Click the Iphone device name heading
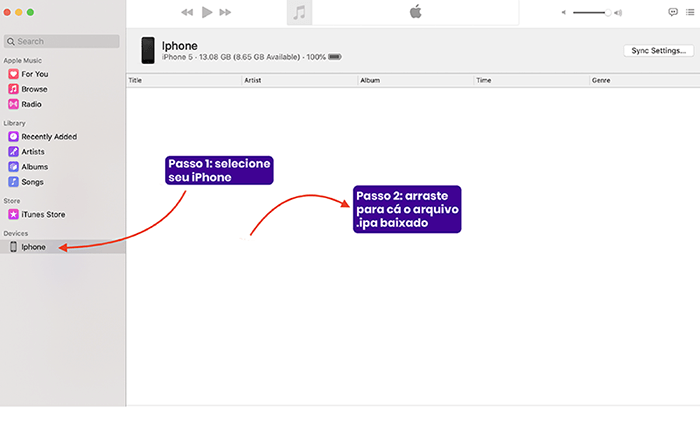 click(179, 46)
